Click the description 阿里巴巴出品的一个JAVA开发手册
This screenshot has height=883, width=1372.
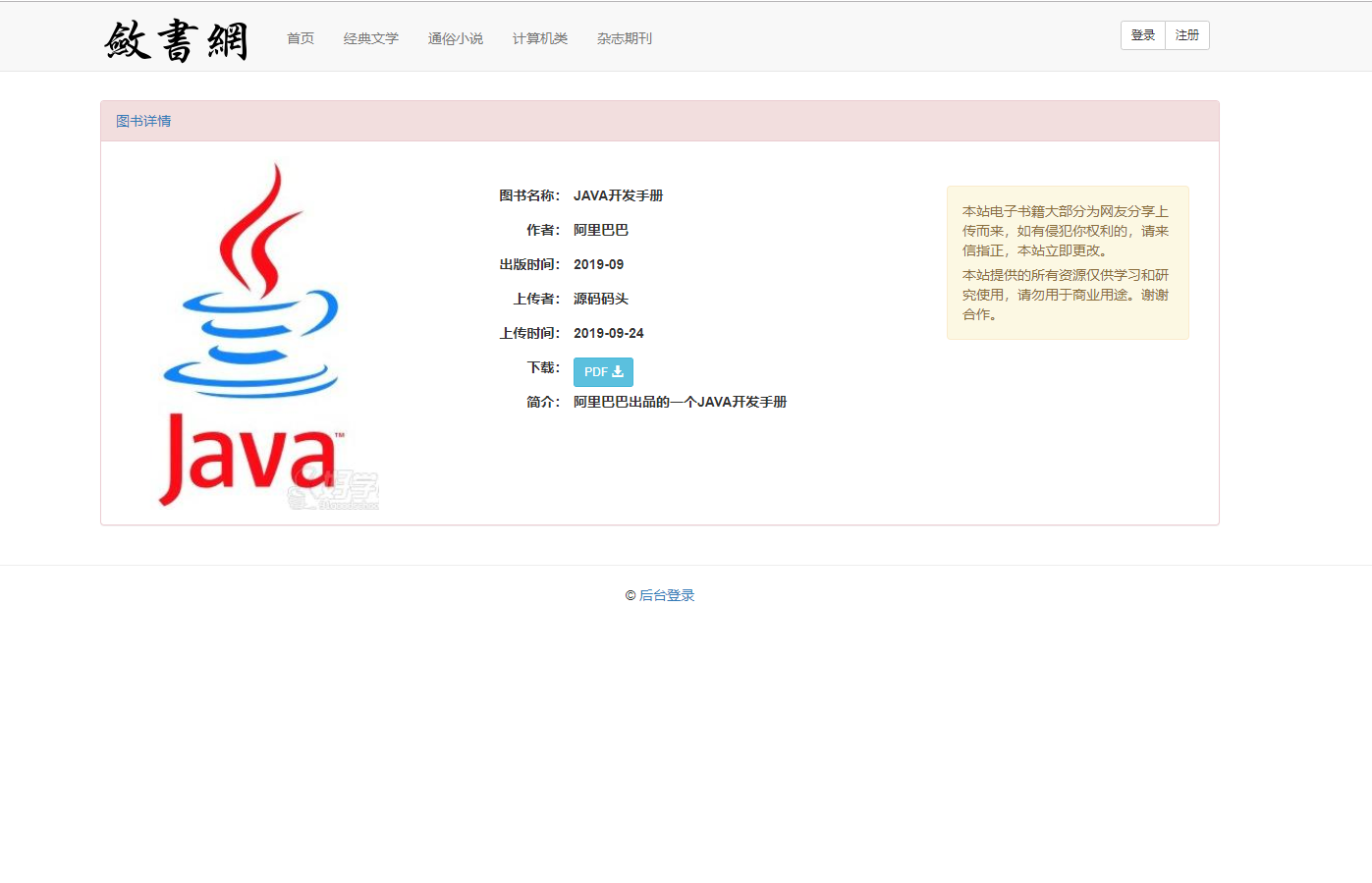click(x=681, y=402)
